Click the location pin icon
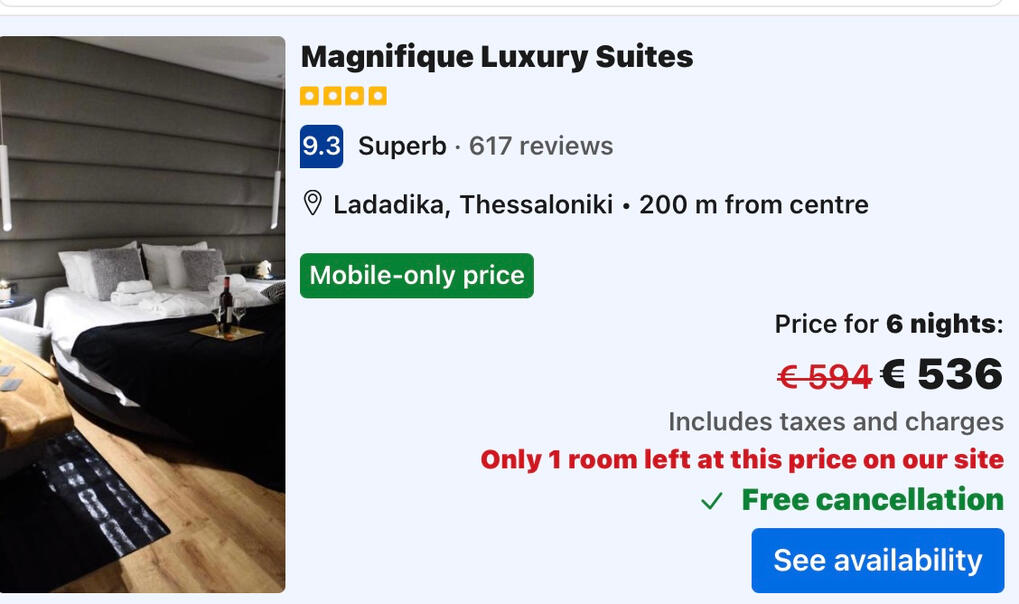The image size is (1019, 604). click(x=312, y=204)
